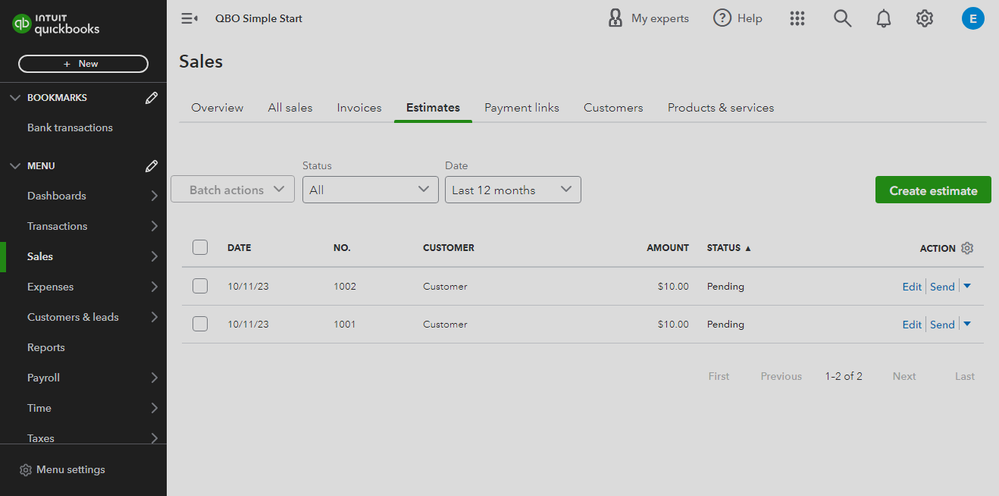Open table column settings gear

point(966,248)
